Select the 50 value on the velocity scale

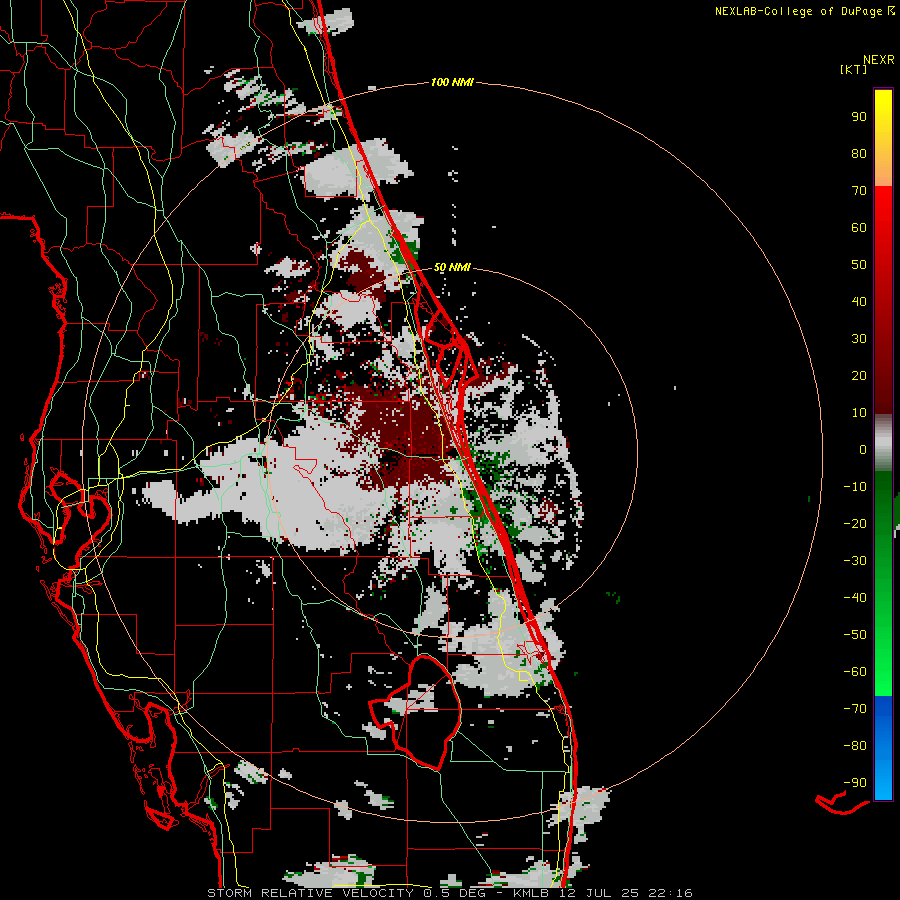859,265
